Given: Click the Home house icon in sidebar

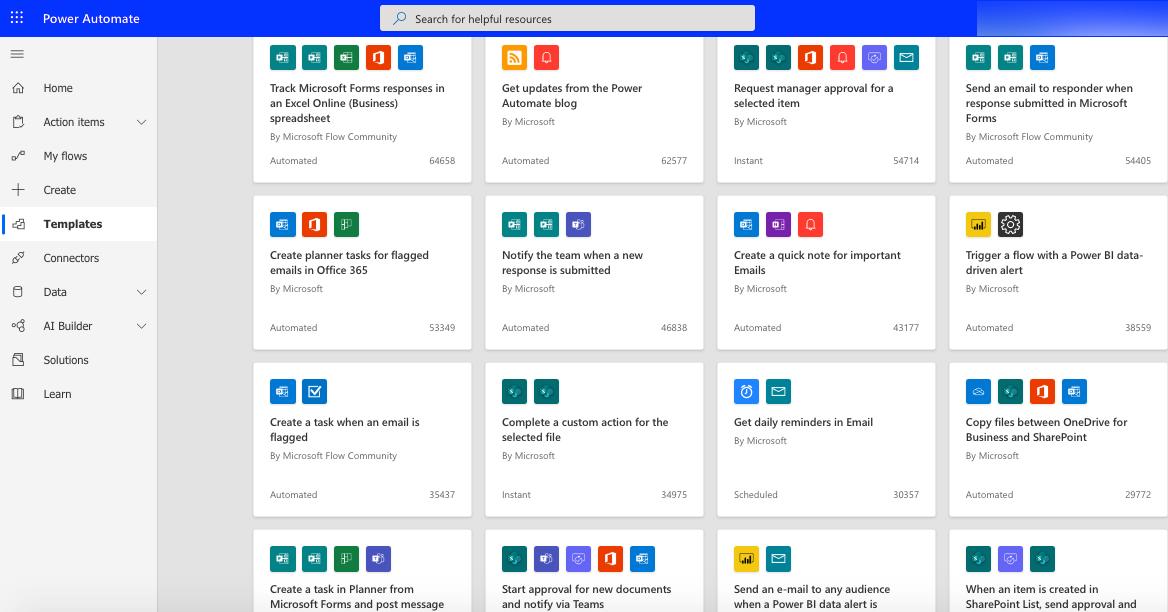Looking at the screenshot, I should click(x=19, y=88).
